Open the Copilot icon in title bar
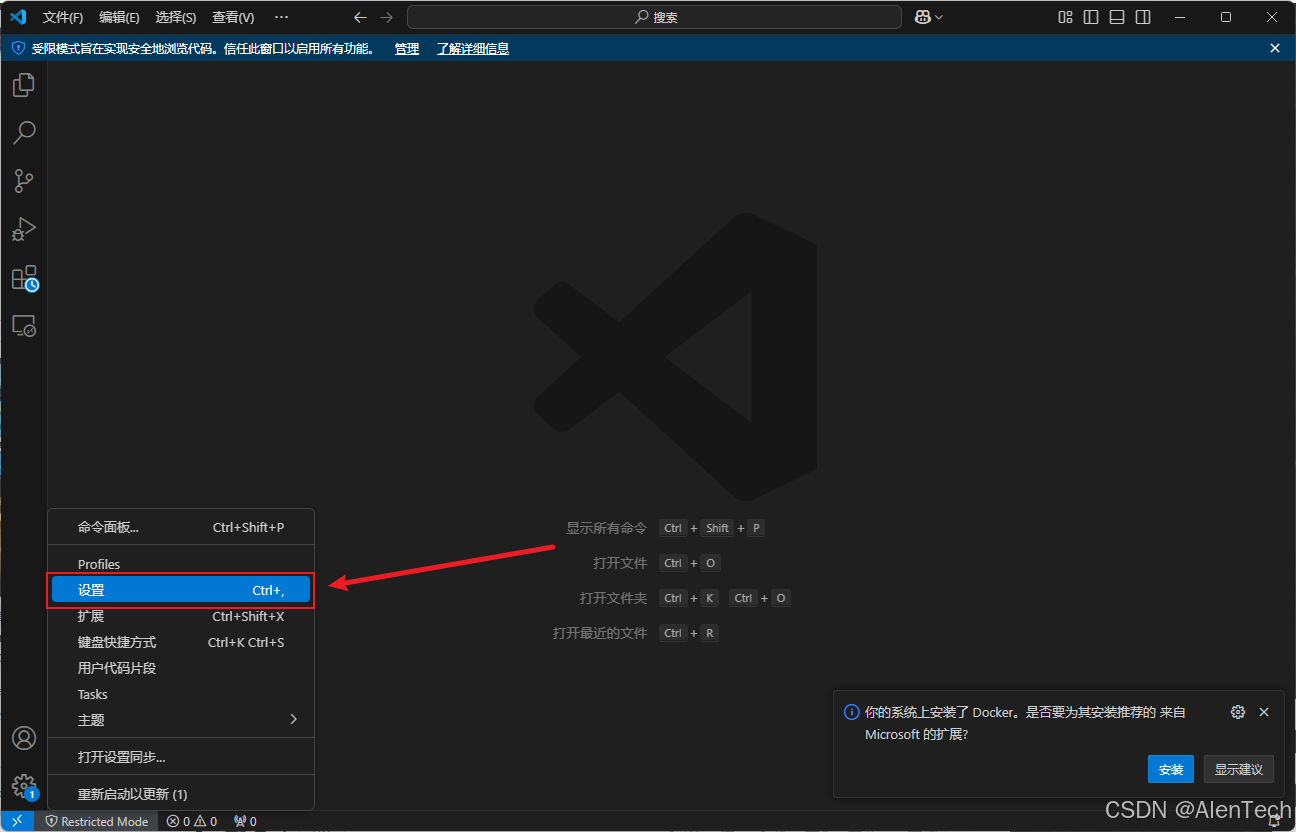The width and height of the screenshot is (1296, 832). tap(923, 17)
